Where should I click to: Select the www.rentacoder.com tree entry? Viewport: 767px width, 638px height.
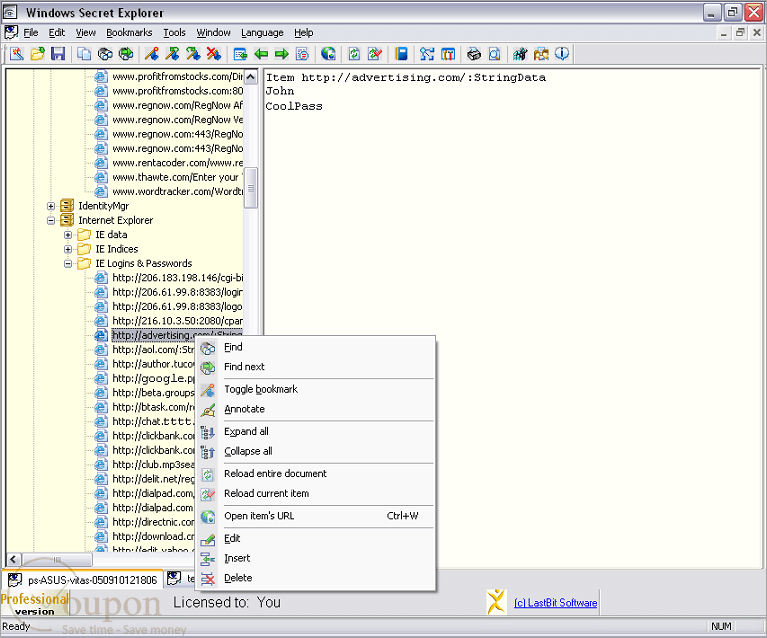177,163
